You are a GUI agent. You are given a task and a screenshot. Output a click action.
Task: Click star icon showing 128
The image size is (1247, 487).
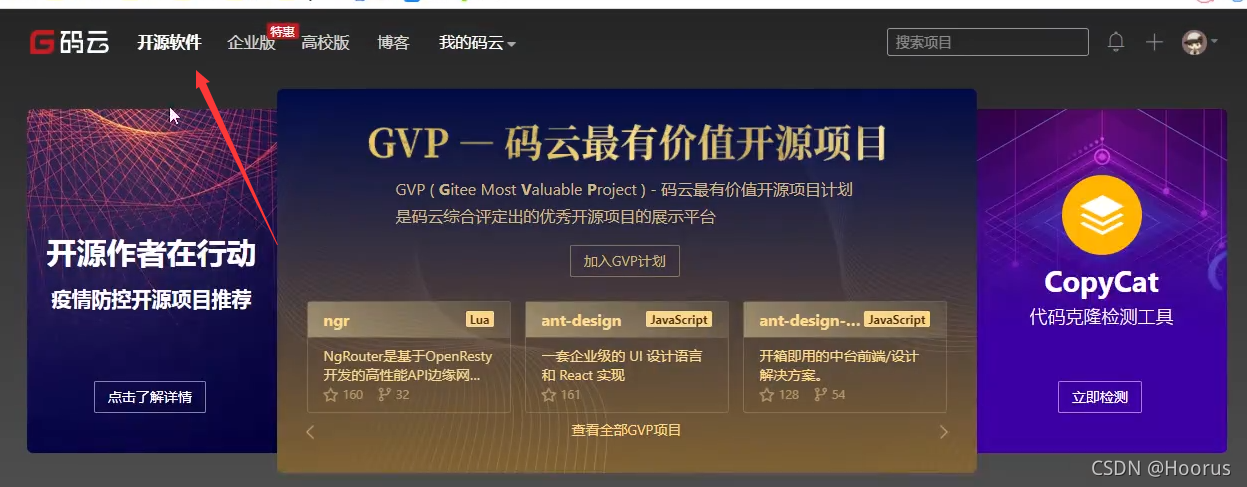pos(767,395)
